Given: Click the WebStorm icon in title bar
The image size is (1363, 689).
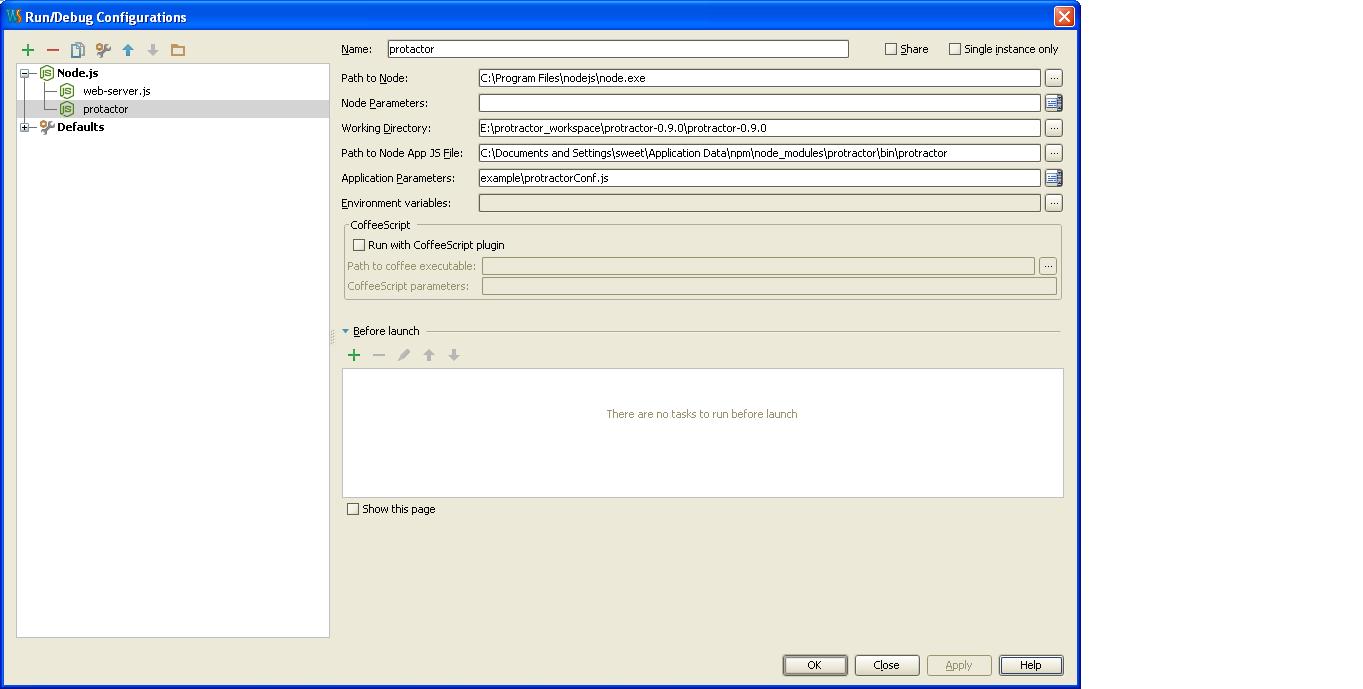Looking at the screenshot, I should 14,17.
